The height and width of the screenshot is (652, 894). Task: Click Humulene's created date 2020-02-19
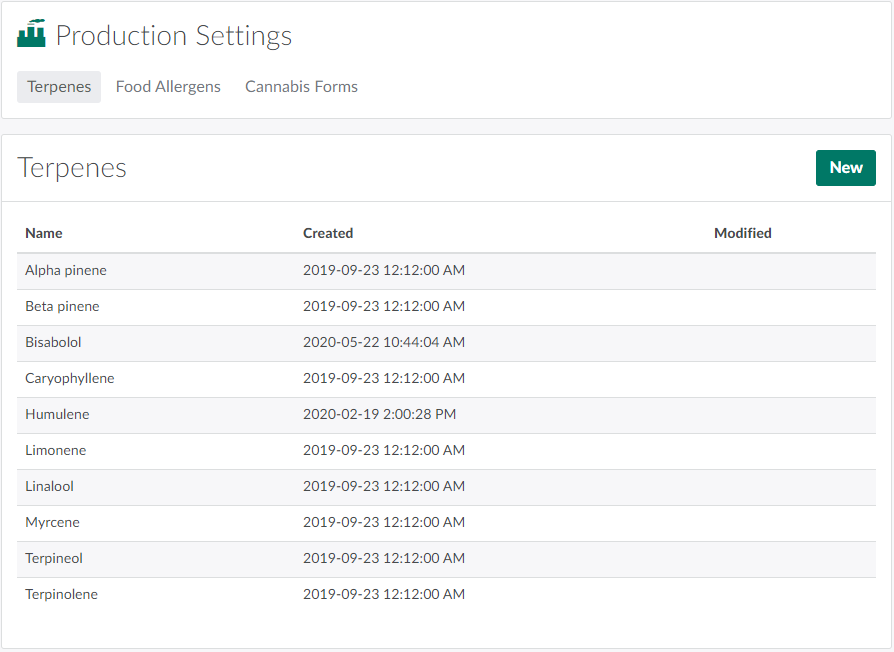(379, 414)
